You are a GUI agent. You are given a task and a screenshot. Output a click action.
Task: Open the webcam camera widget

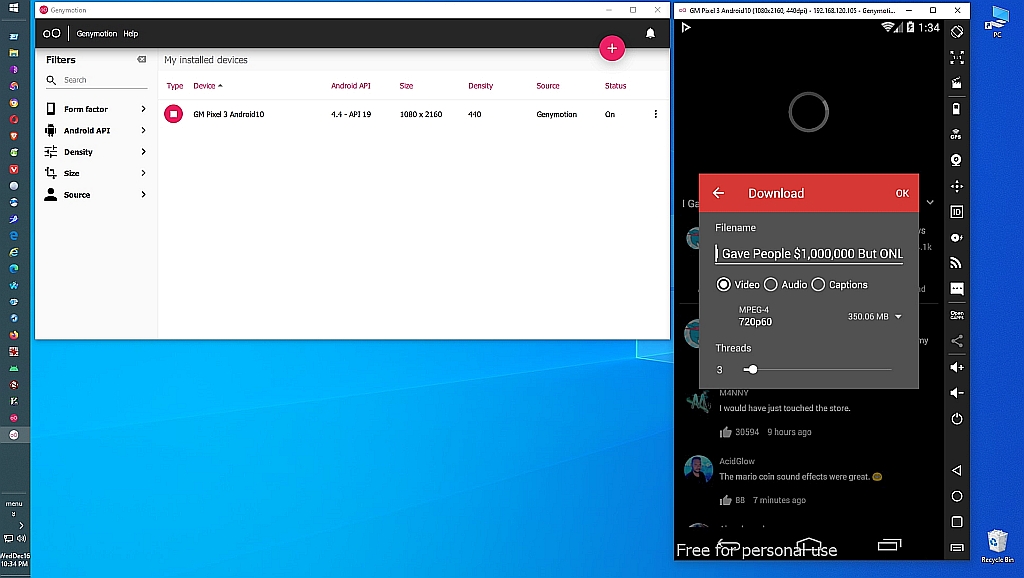pos(957,160)
